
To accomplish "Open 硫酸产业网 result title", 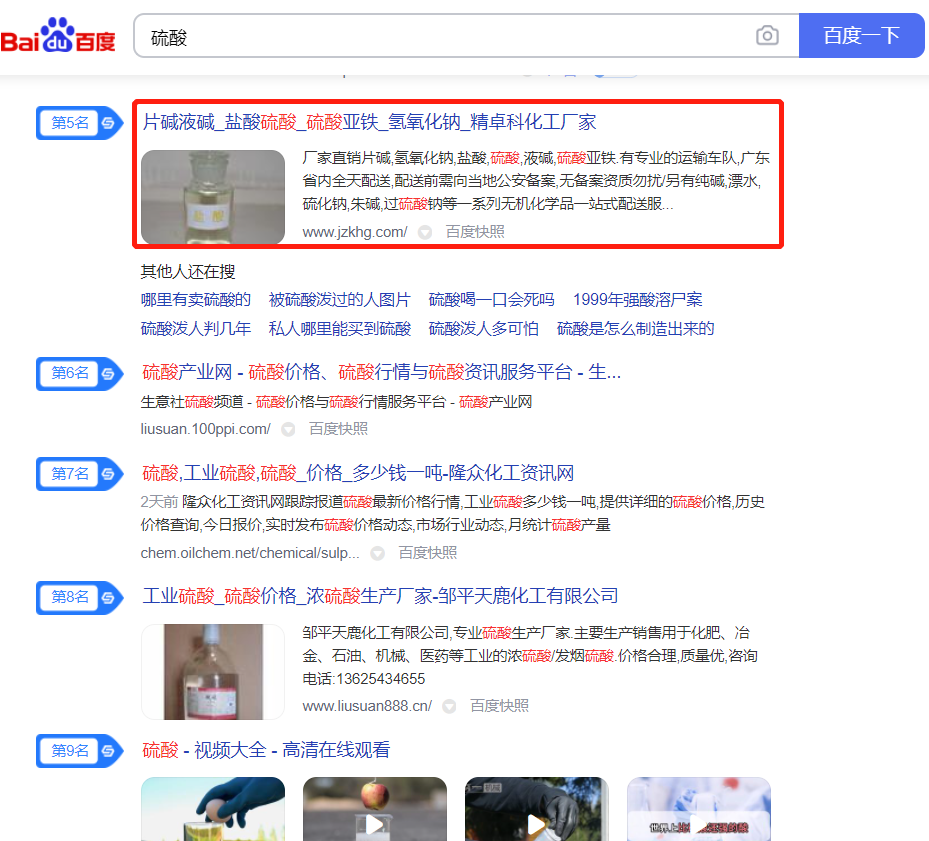I will (382, 372).
